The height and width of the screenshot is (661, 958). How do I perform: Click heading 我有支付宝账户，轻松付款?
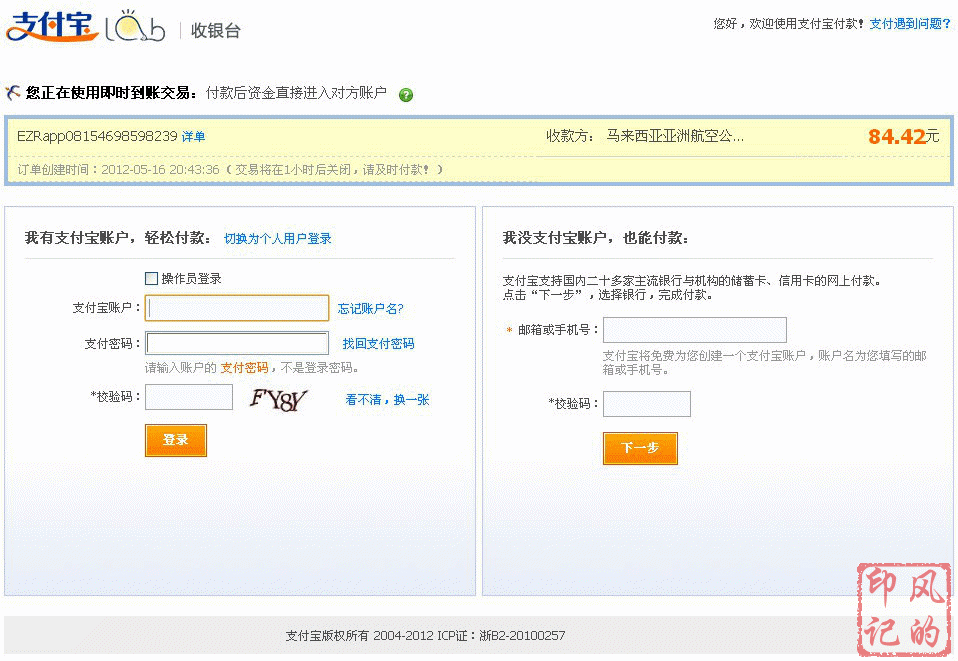118,238
